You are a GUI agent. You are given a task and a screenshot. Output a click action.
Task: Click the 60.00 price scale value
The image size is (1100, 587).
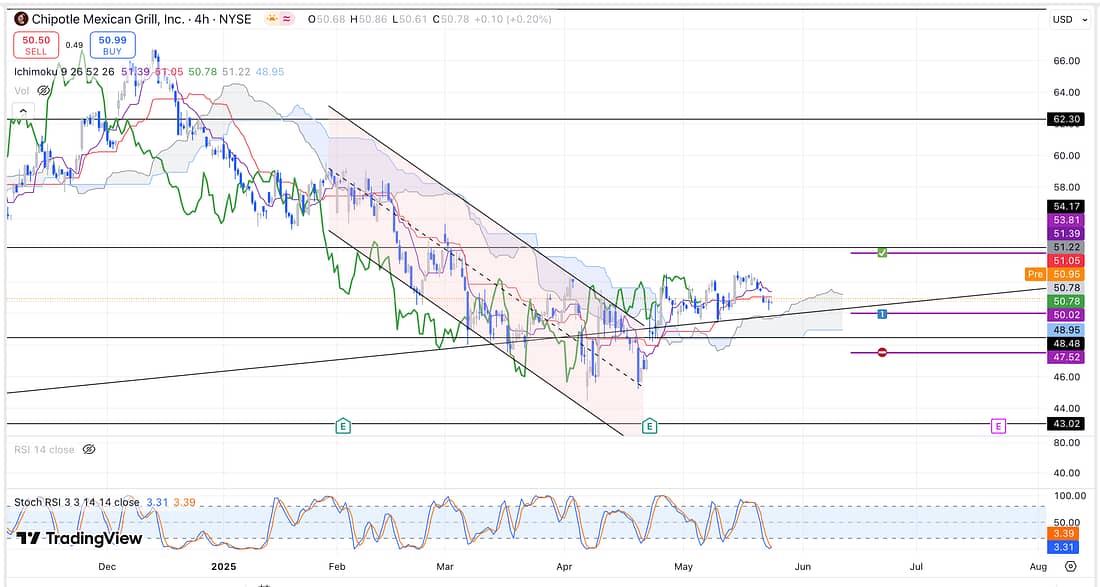[x=1066, y=156]
